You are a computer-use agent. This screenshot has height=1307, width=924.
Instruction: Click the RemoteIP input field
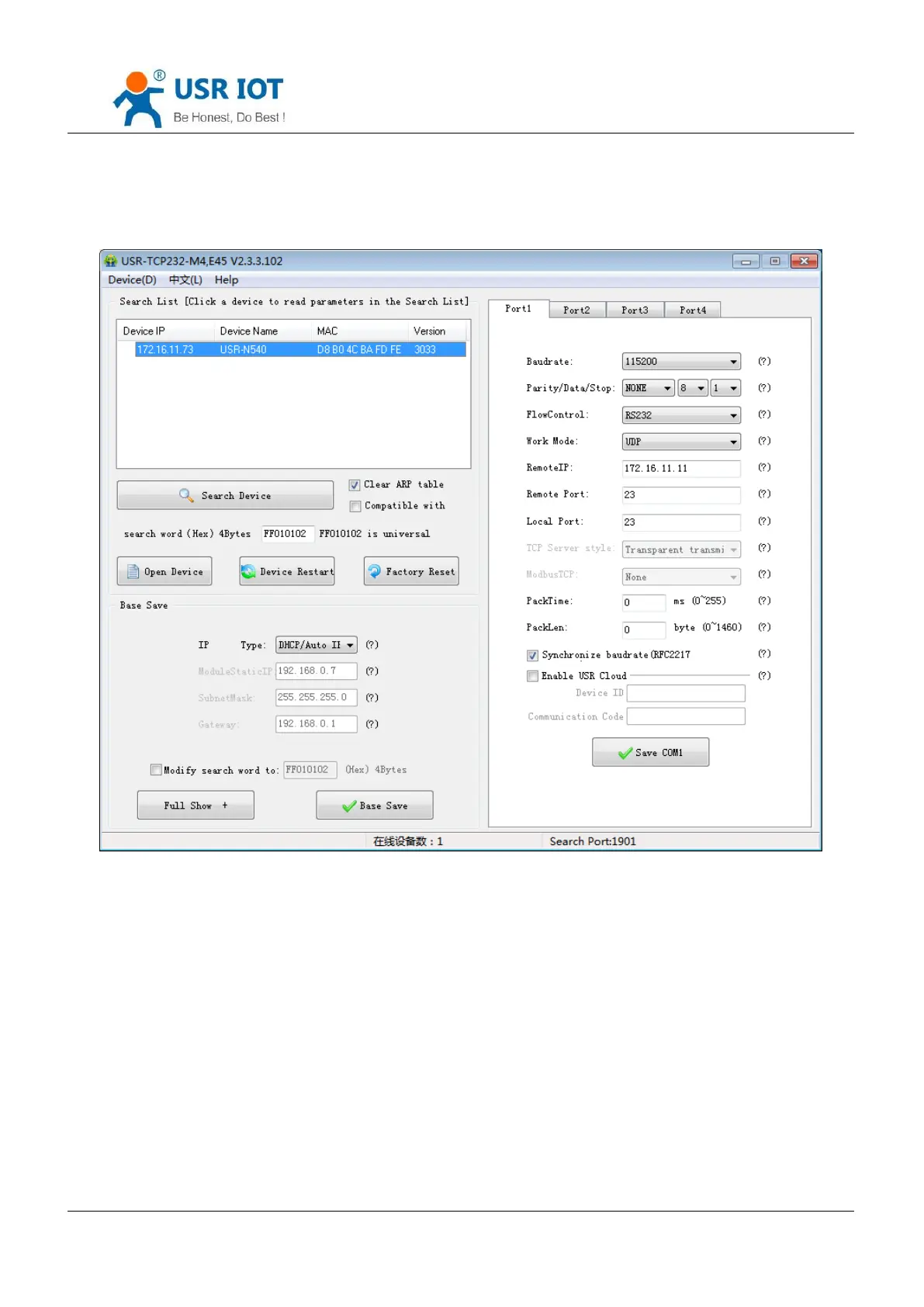681,469
